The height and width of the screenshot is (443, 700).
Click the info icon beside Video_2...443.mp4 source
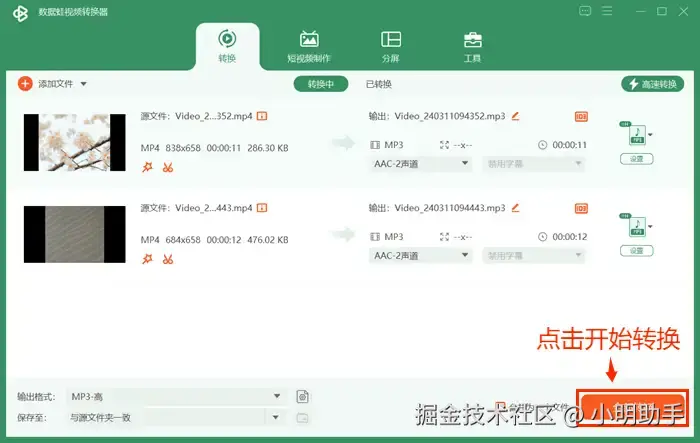[262, 208]
